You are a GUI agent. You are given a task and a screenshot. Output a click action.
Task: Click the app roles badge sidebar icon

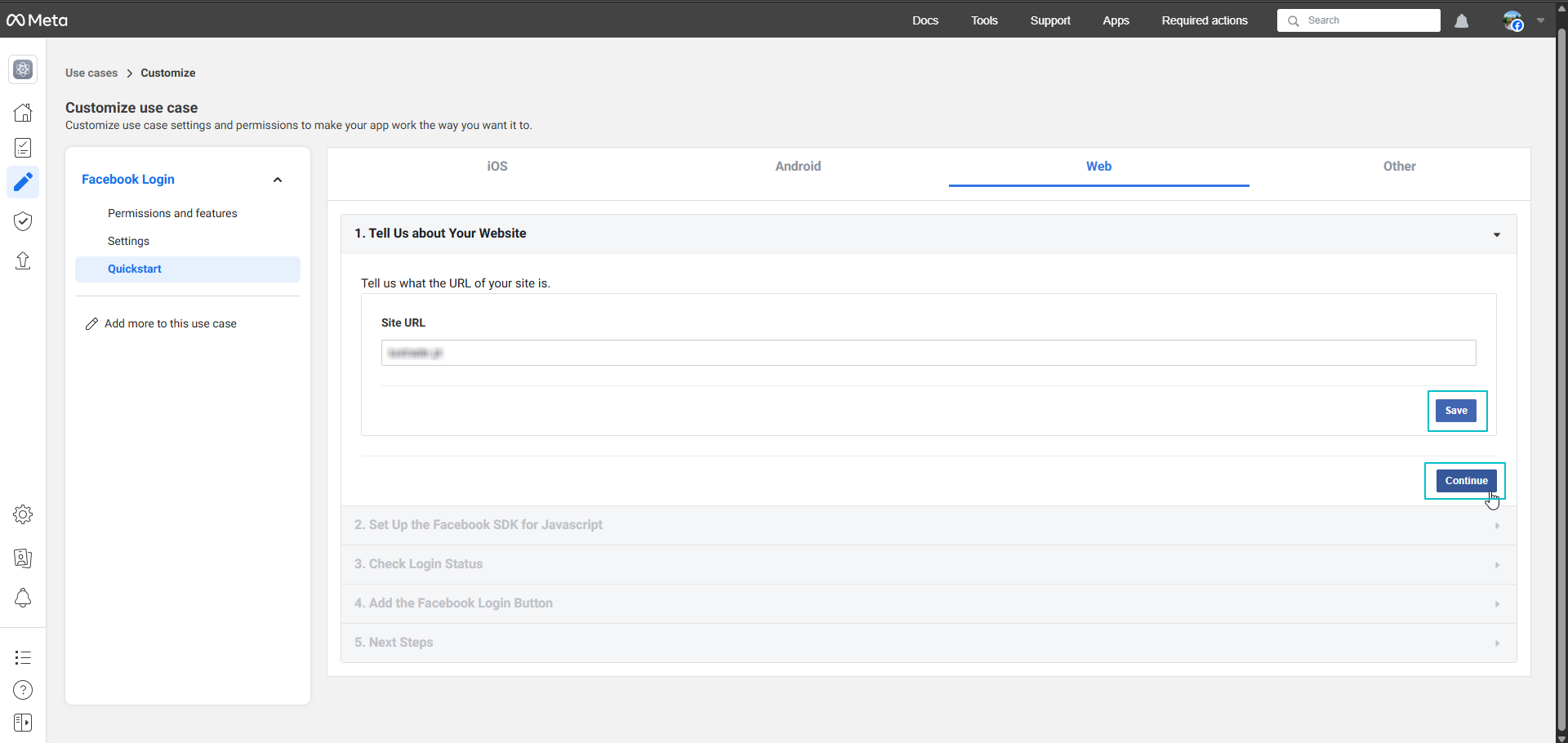point(23,558)
